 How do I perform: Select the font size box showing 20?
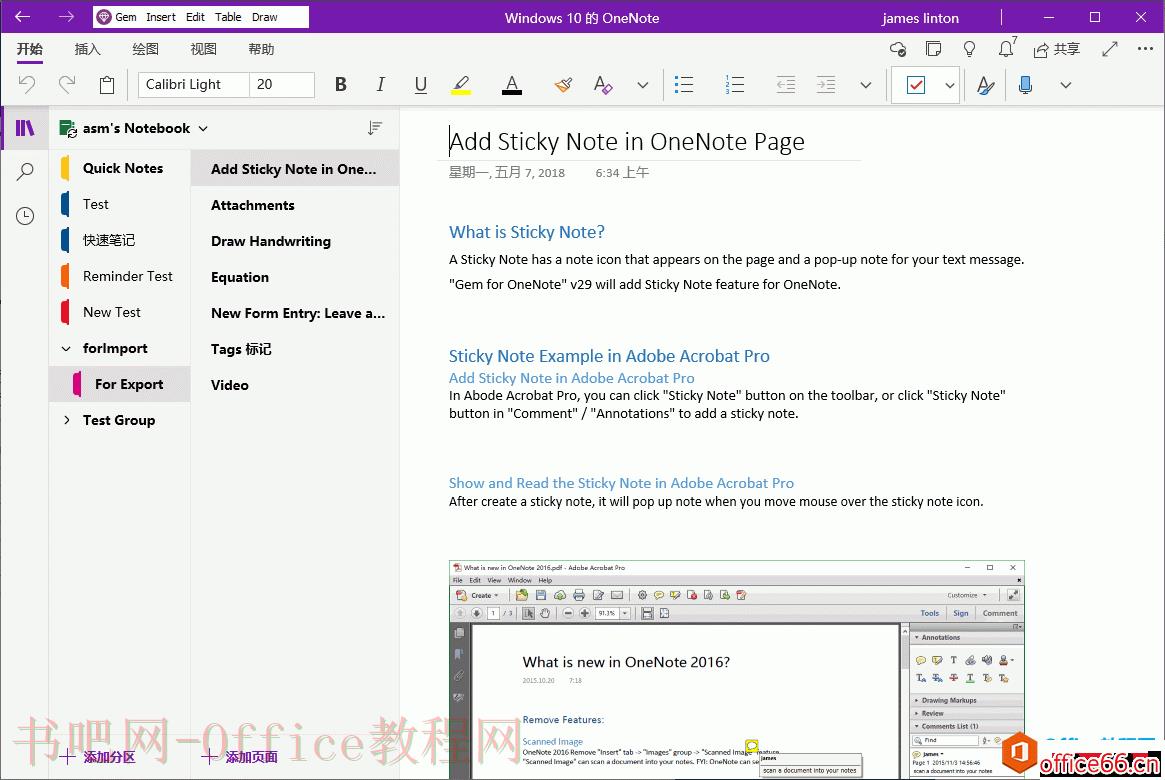click(x=282, y=85)
